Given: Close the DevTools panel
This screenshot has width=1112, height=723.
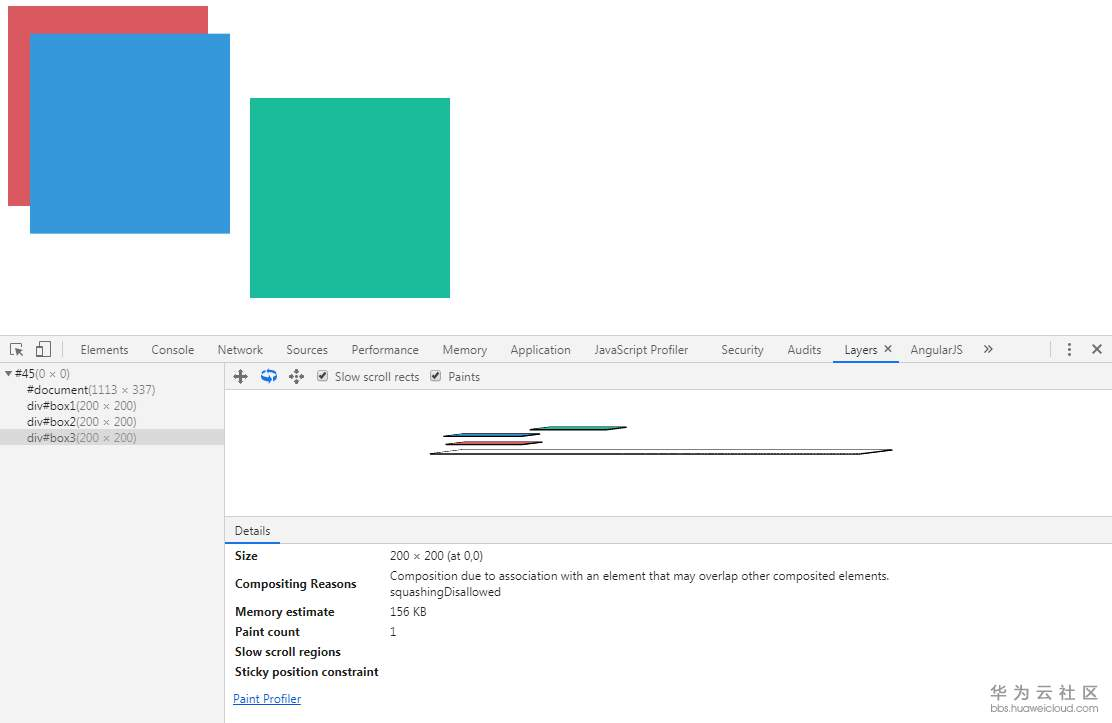Looking at the screenshot, I should [x=1097, y=349].
